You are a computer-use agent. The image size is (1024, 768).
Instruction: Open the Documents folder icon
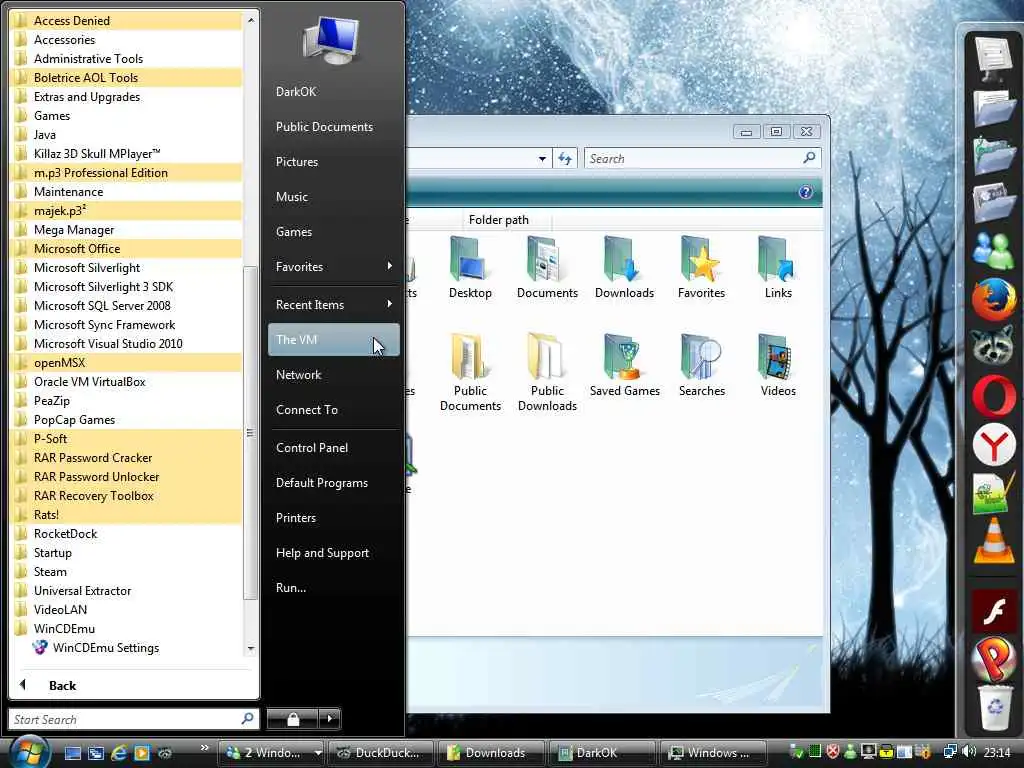pyautogui.click(x=547, y=268)
